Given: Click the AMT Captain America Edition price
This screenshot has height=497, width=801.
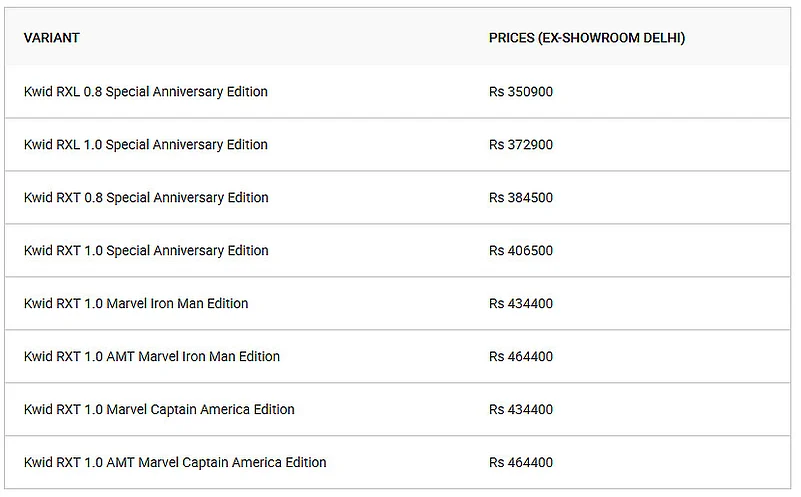Looking at the screenshot, I should pyautogui.click(x=521, y=462).
